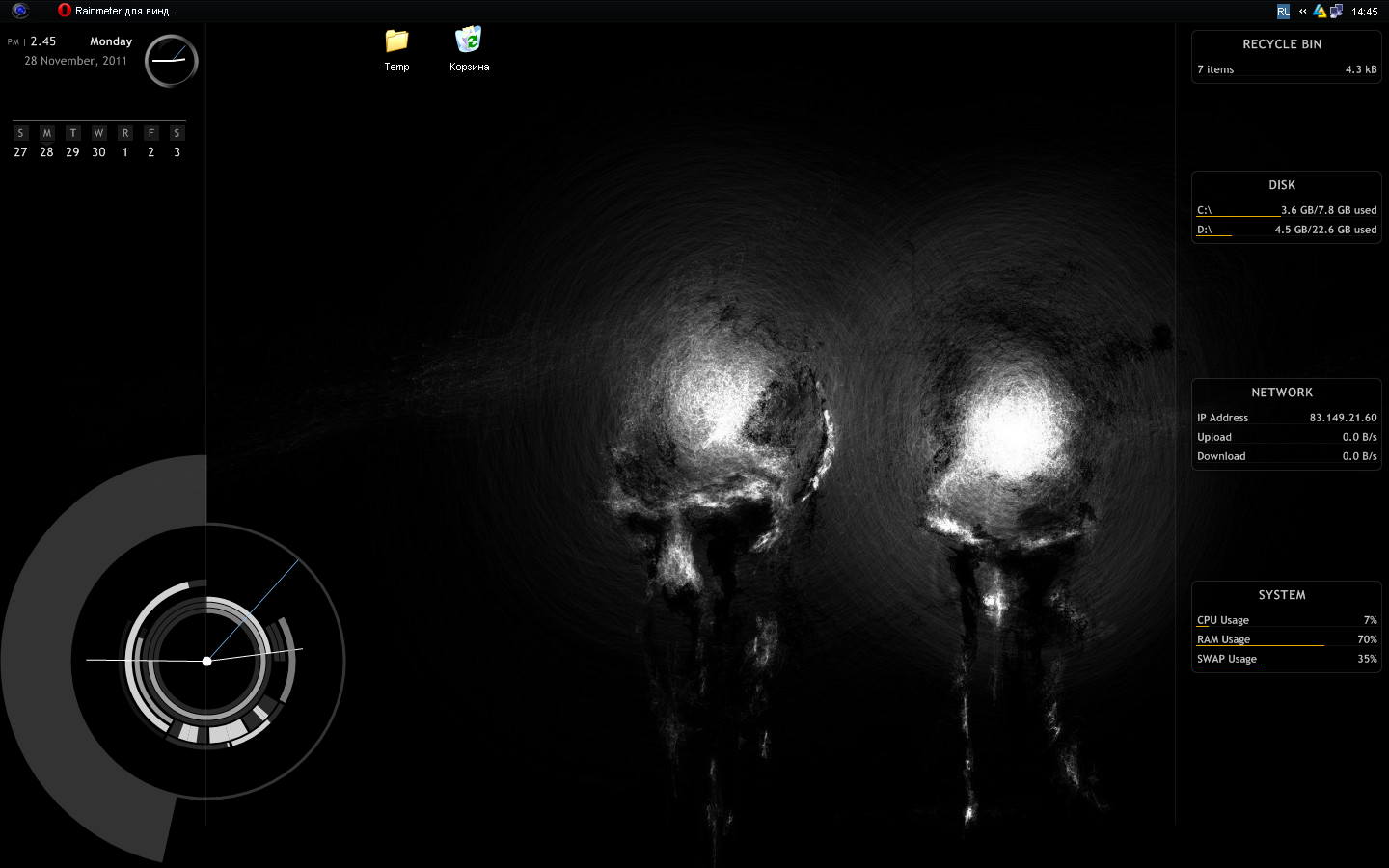Select date 29 in the calendar widget
The image size is (1389, 868).
[72, 152]
